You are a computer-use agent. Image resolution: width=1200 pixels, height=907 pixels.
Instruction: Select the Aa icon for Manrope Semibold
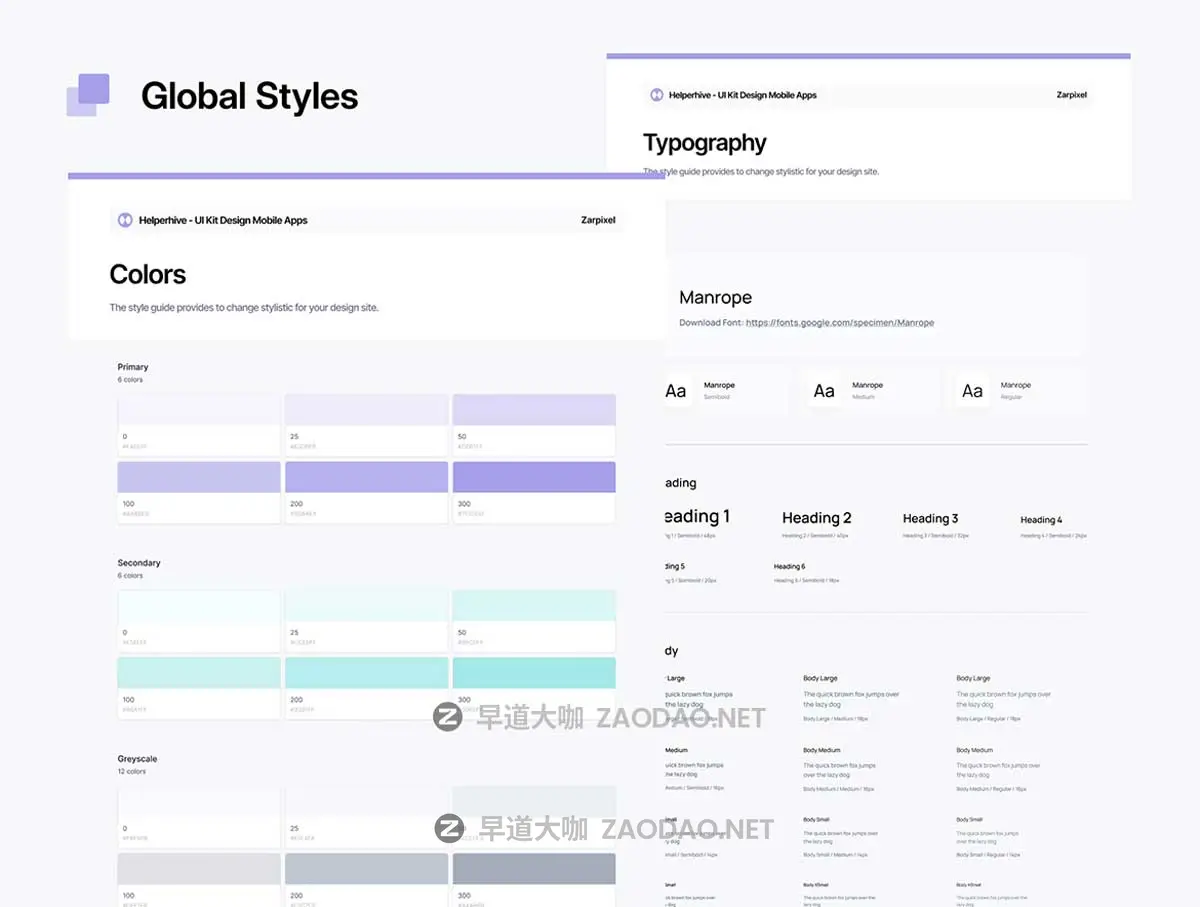(x=677, y=391)
